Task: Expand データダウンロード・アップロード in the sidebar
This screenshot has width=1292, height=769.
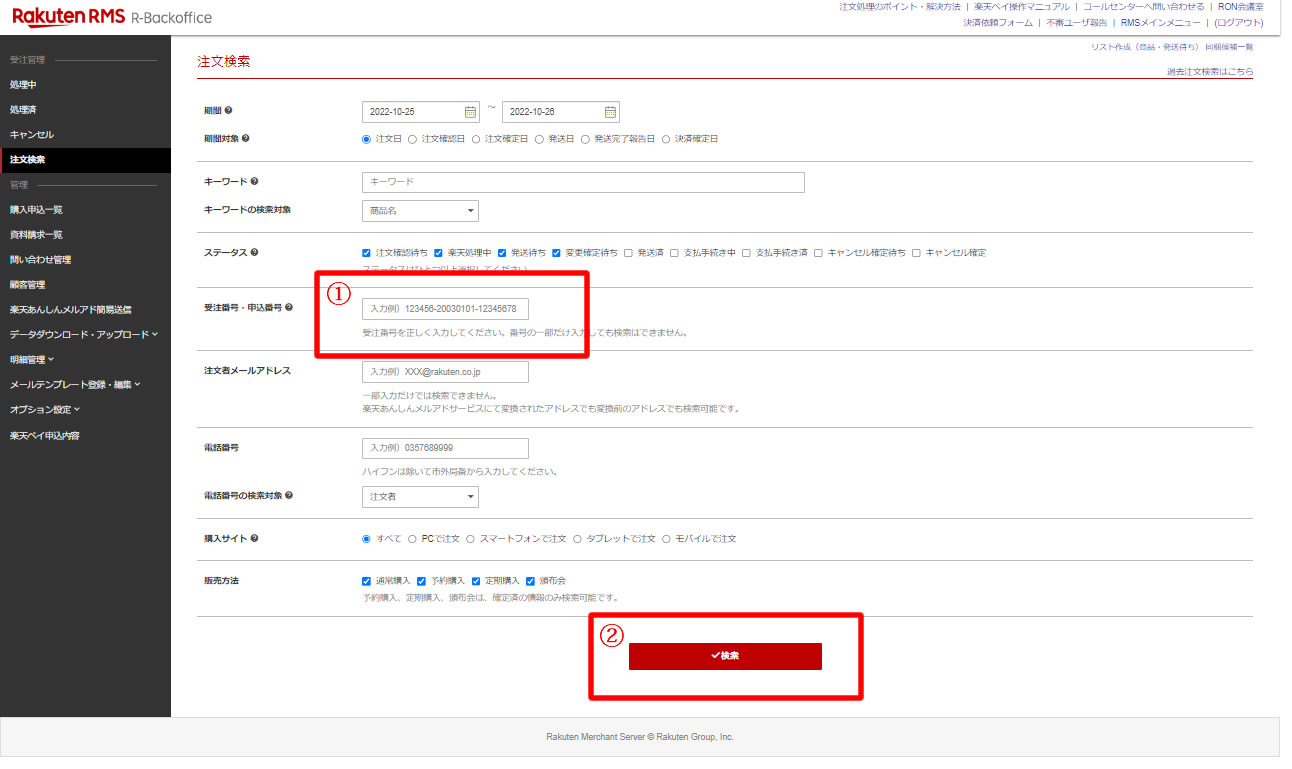Action: (83, 334)
